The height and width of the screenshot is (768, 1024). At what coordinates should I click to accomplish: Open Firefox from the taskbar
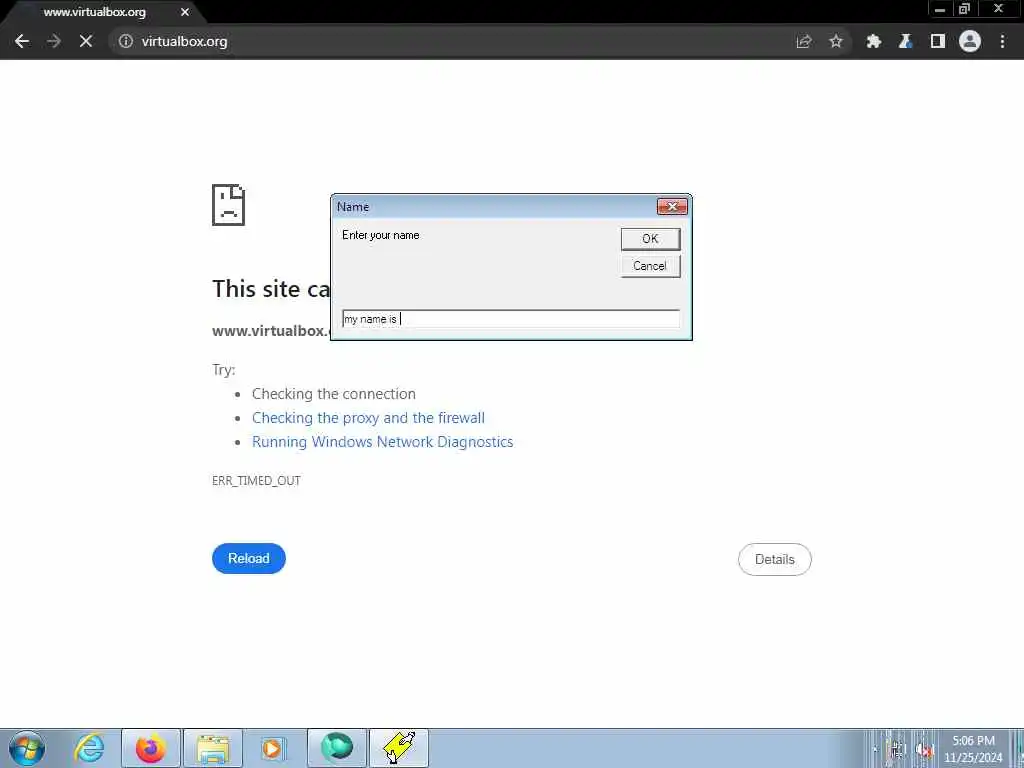click(150, 748)
